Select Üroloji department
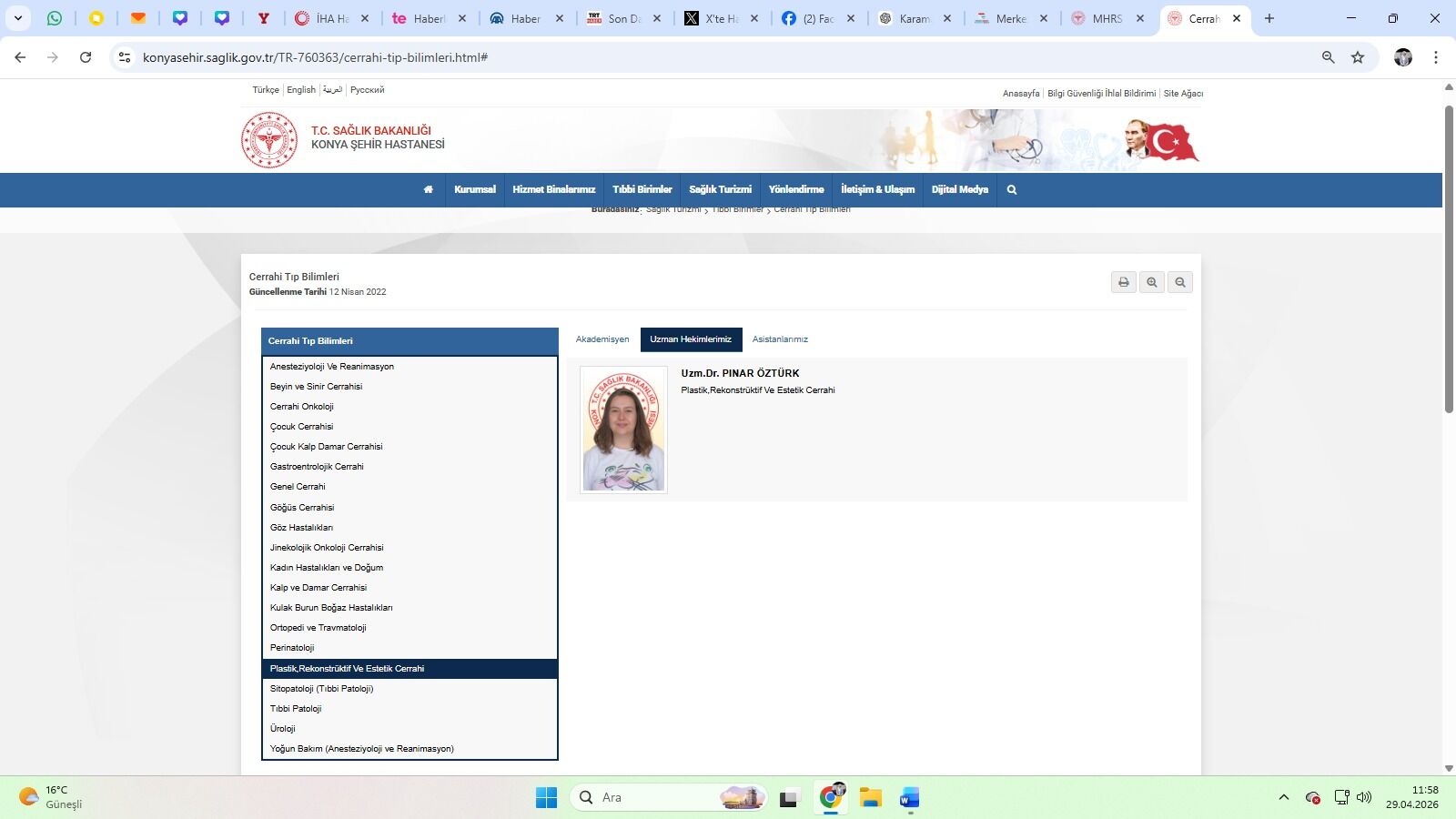Image resolution: width=1456 pixels, height=819 pixels. (x=409, y=729)
